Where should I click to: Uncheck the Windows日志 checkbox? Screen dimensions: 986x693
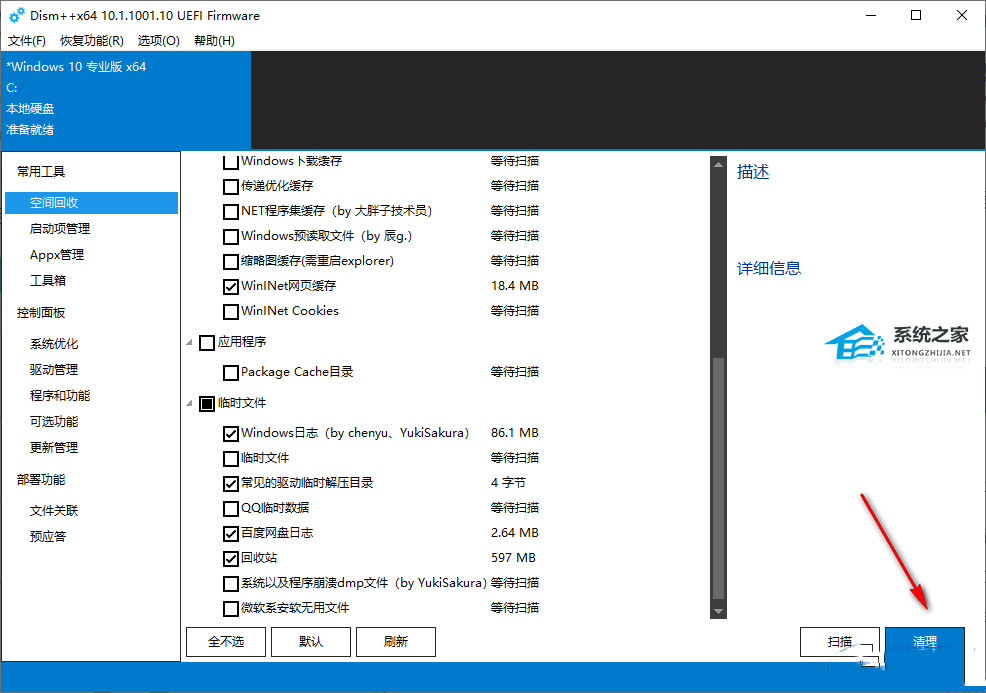coord(231,434)
